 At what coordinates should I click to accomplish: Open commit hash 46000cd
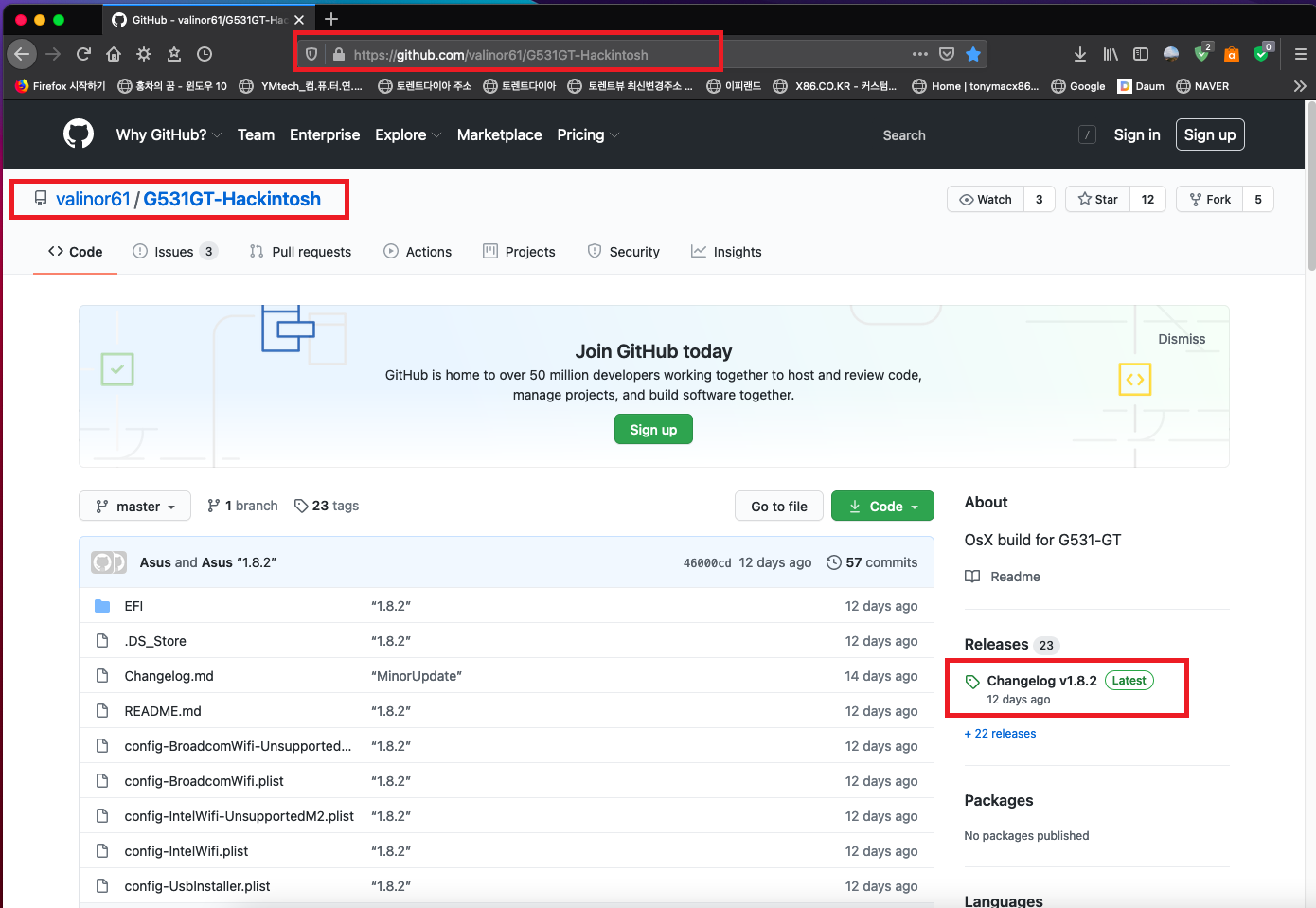707,562
